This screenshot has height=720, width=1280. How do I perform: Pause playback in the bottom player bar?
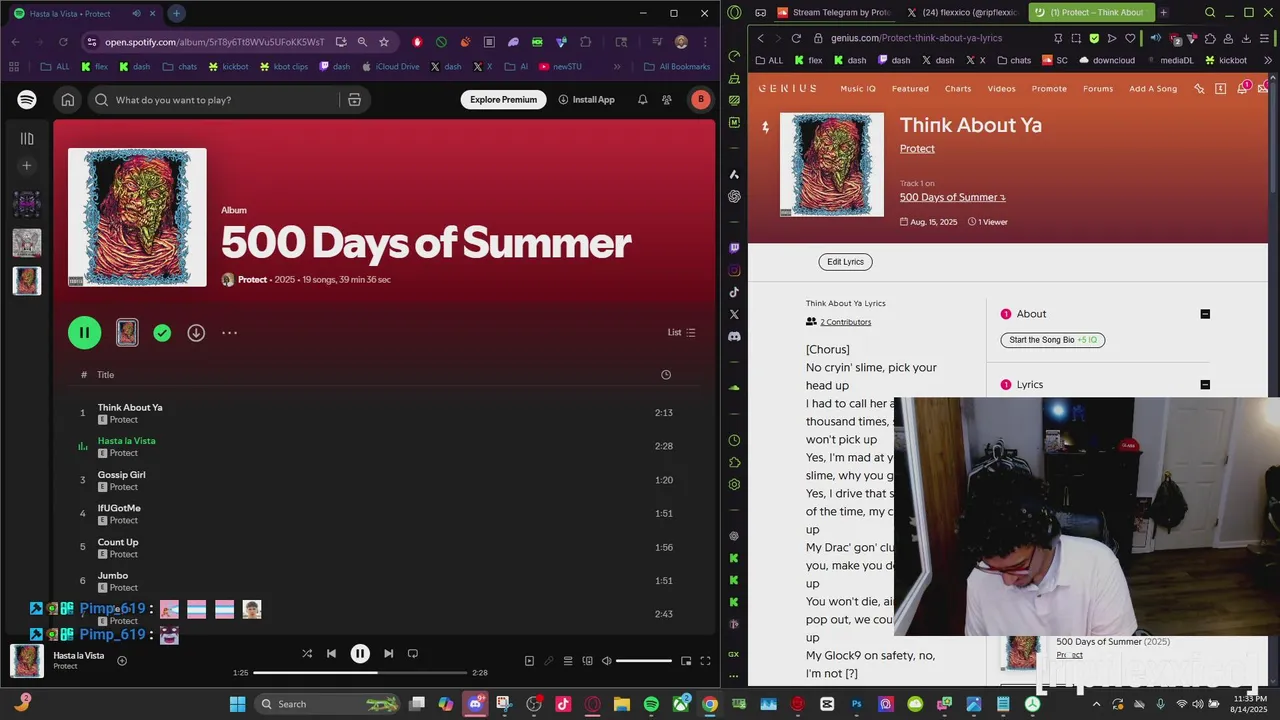pos(360,654)
